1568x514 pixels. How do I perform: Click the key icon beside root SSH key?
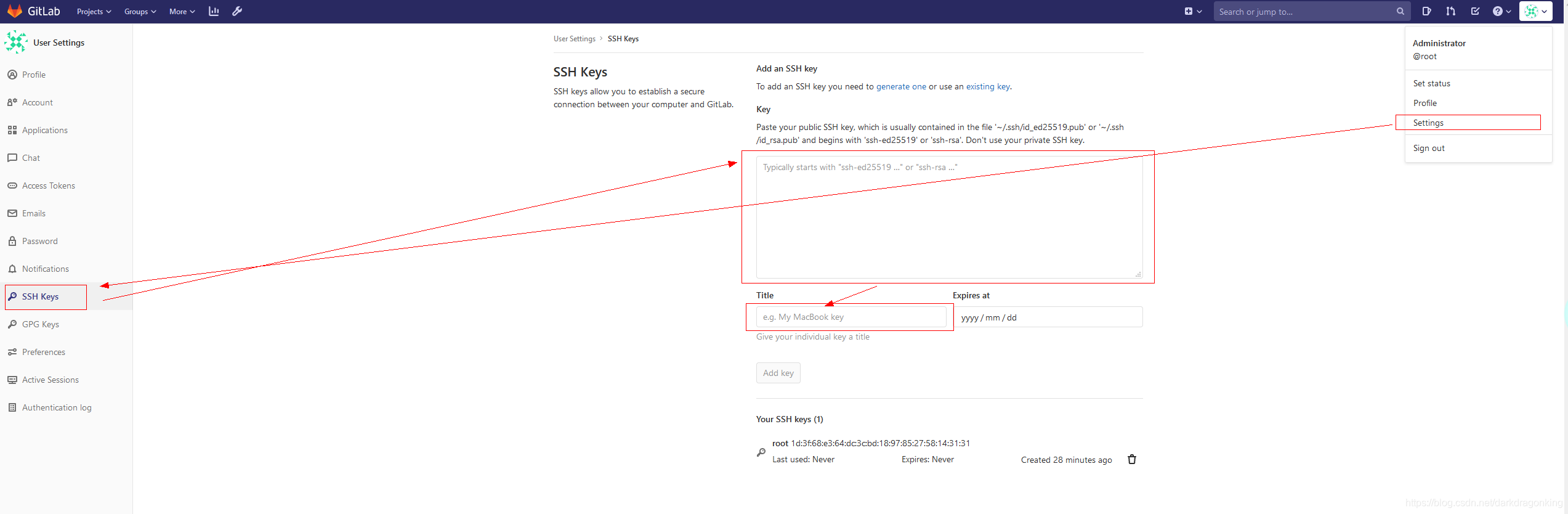[x=761, y=452]
